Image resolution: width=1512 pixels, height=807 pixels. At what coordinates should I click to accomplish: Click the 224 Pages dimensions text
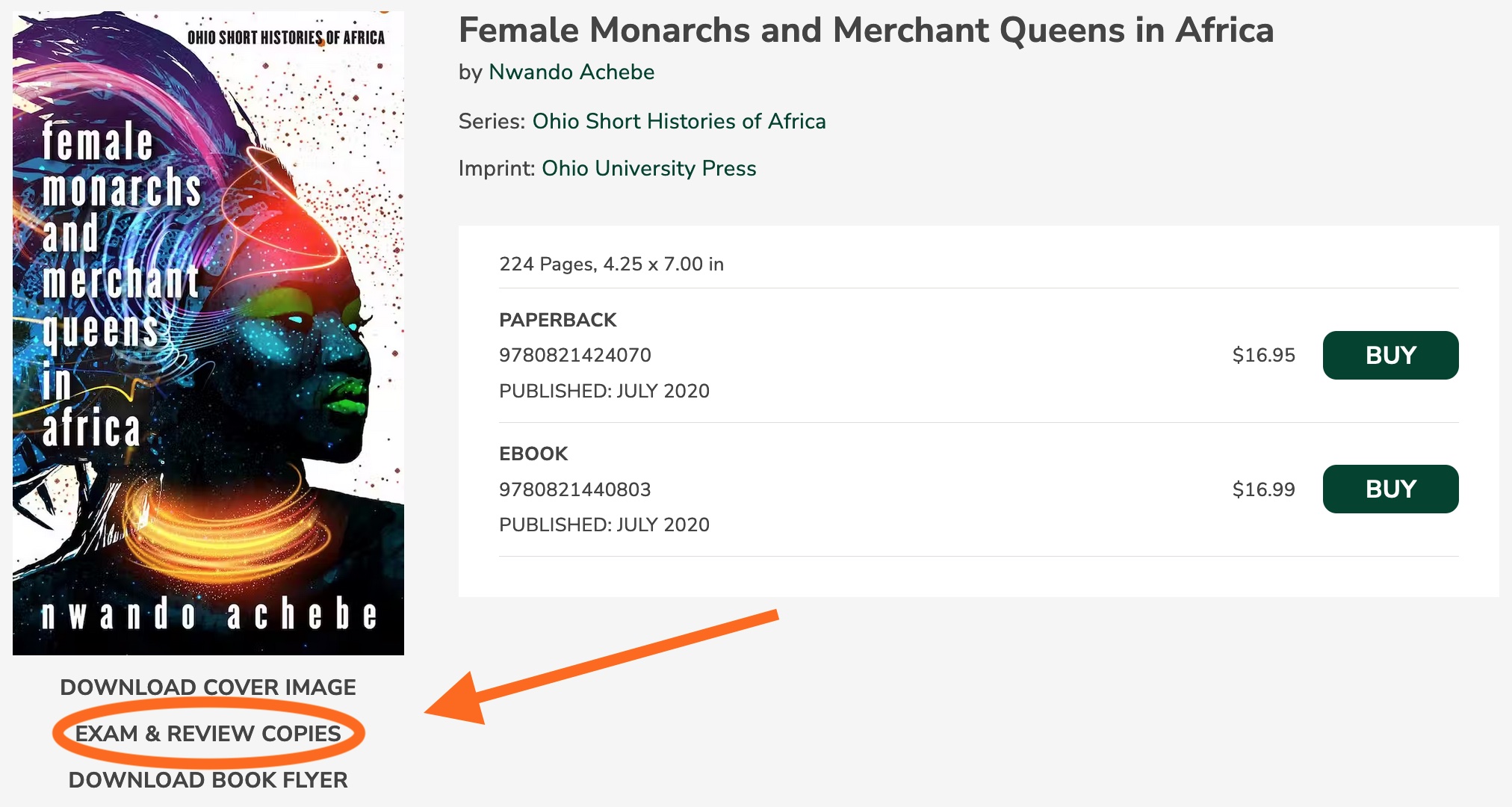[x=611, y=264]
